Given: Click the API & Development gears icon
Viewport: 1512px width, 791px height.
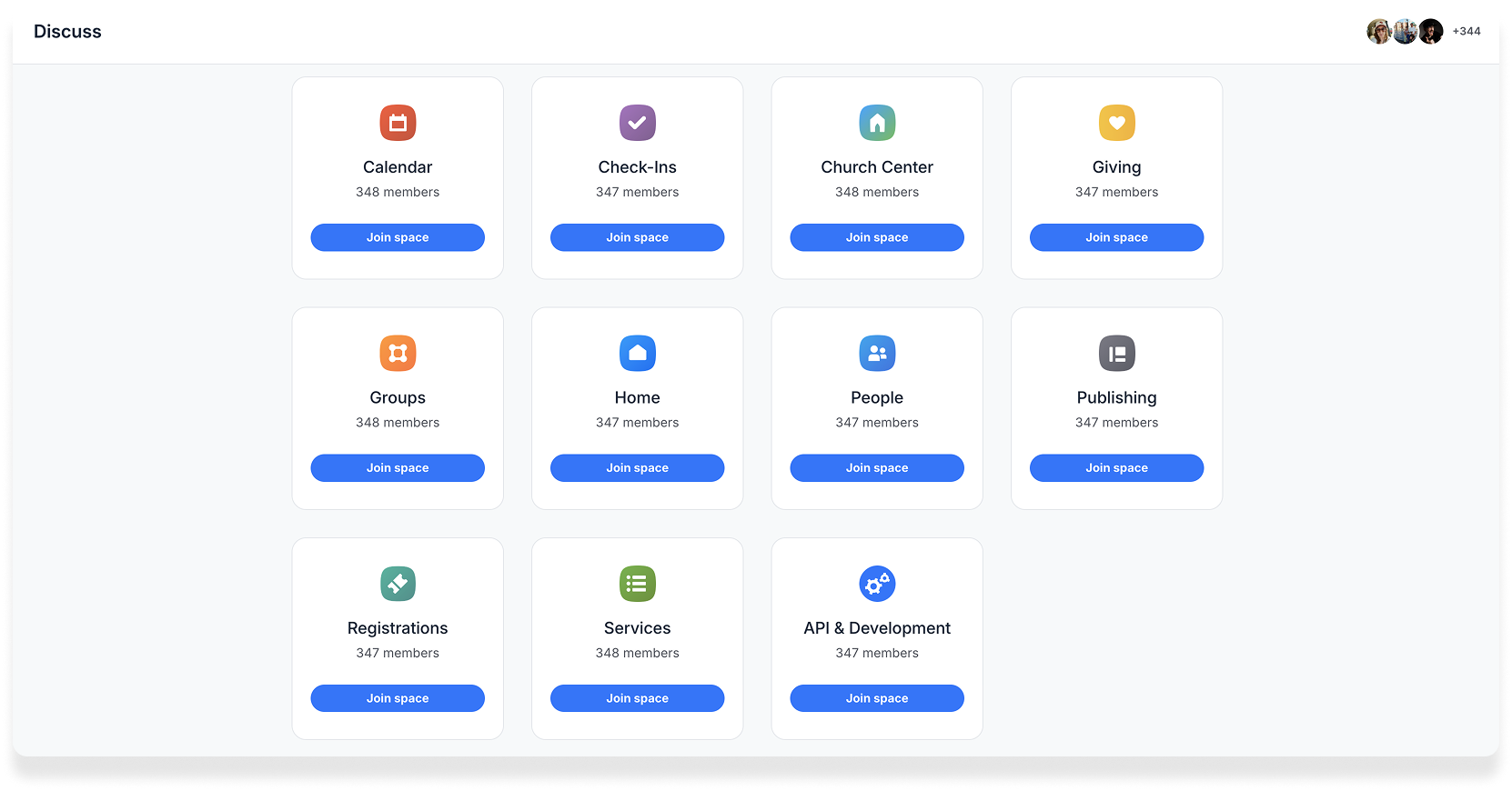Looking at the screenshot, I should click(x=877, y=584).
